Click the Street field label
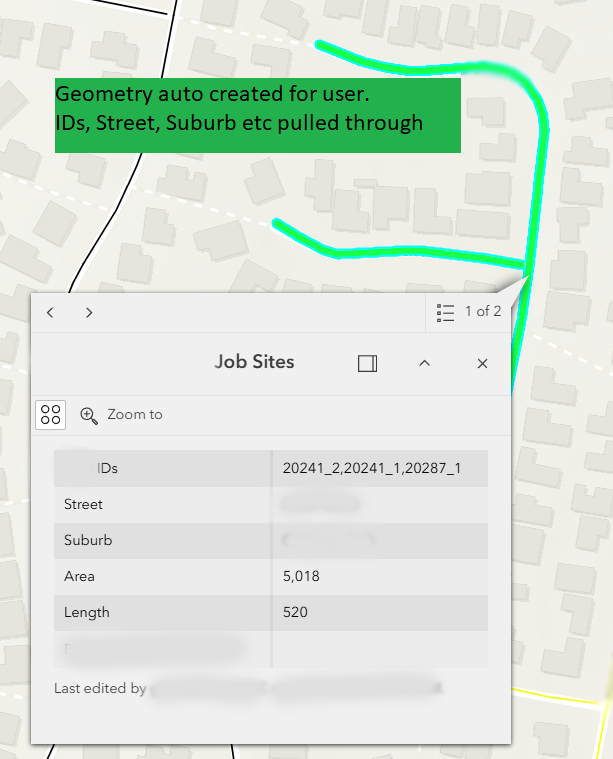Viewport: 613px width, 759px height. 83,504
